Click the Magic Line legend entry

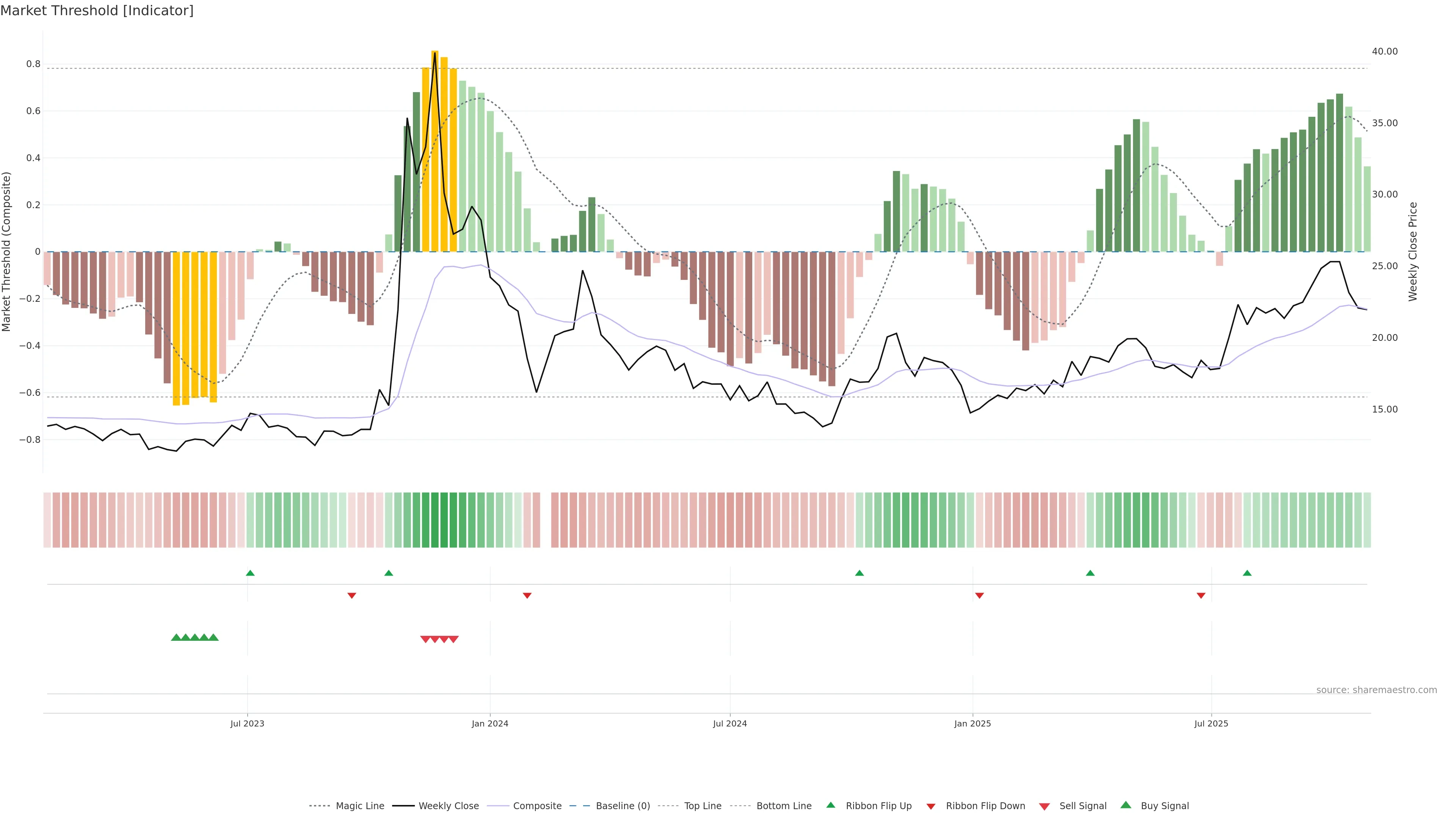pyautogui.click(x=359, y=805)
